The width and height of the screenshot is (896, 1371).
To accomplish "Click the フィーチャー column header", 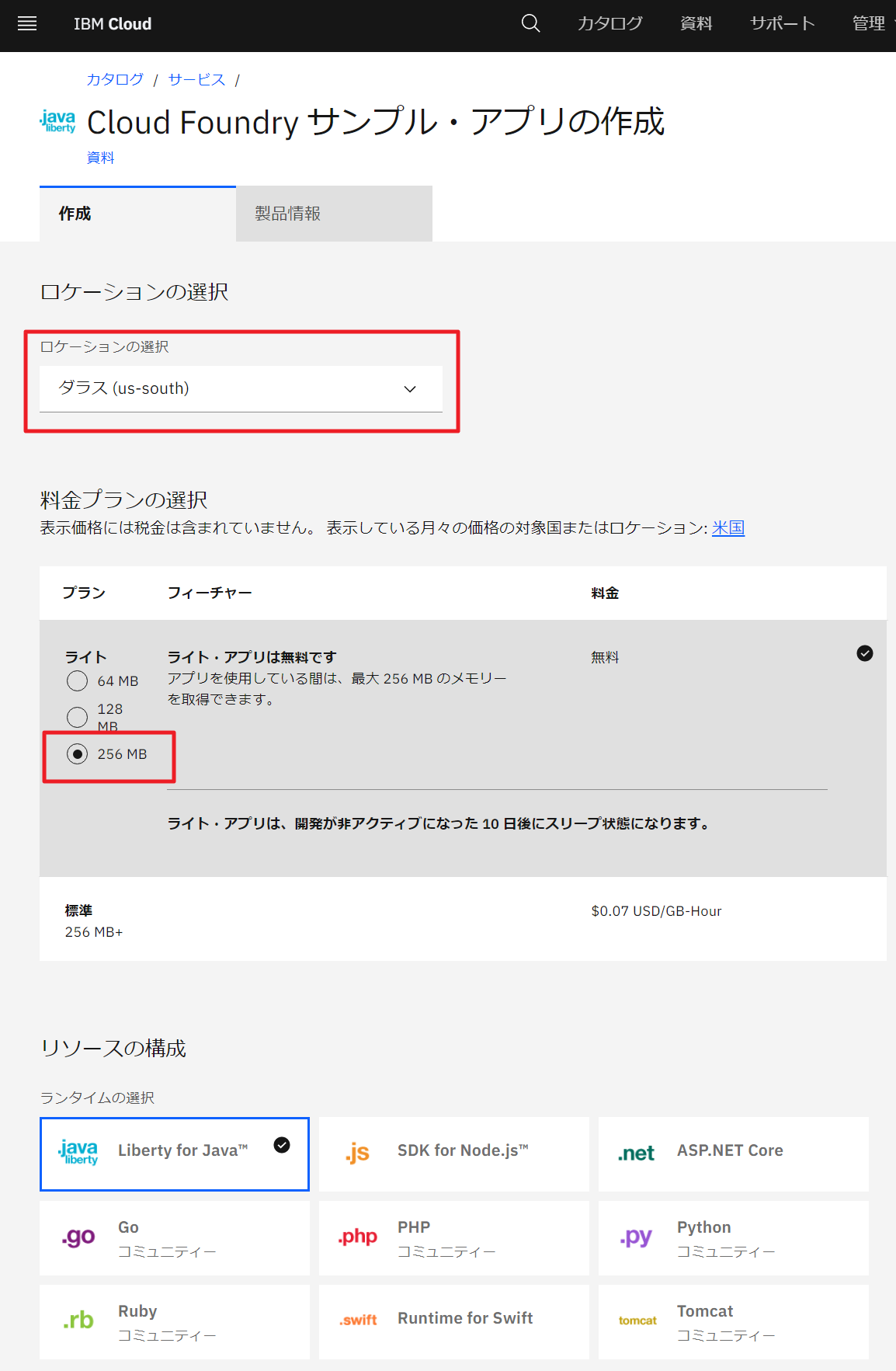I will point(210,593).
